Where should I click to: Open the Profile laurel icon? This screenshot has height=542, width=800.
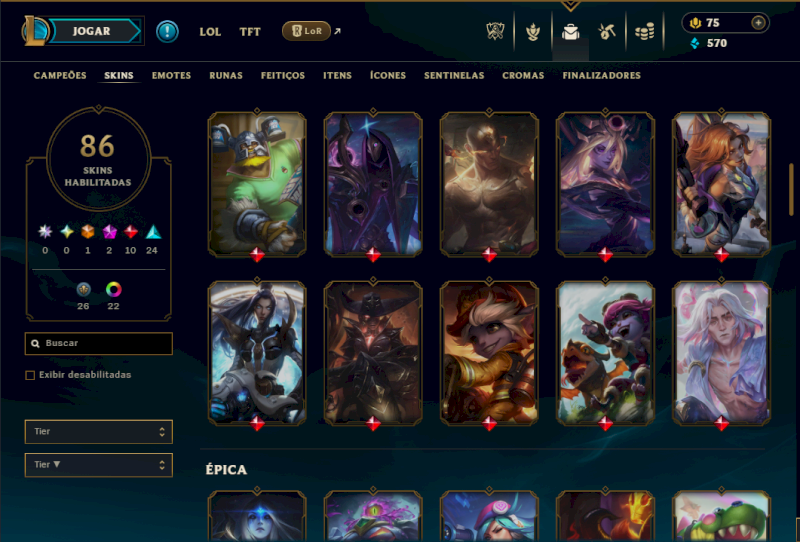tap(533, 32)
